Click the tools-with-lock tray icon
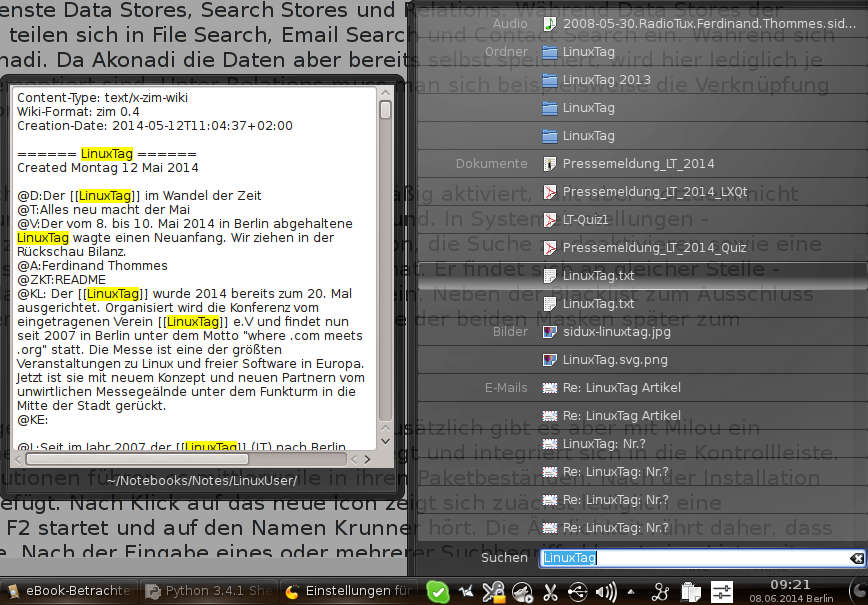 493,592
